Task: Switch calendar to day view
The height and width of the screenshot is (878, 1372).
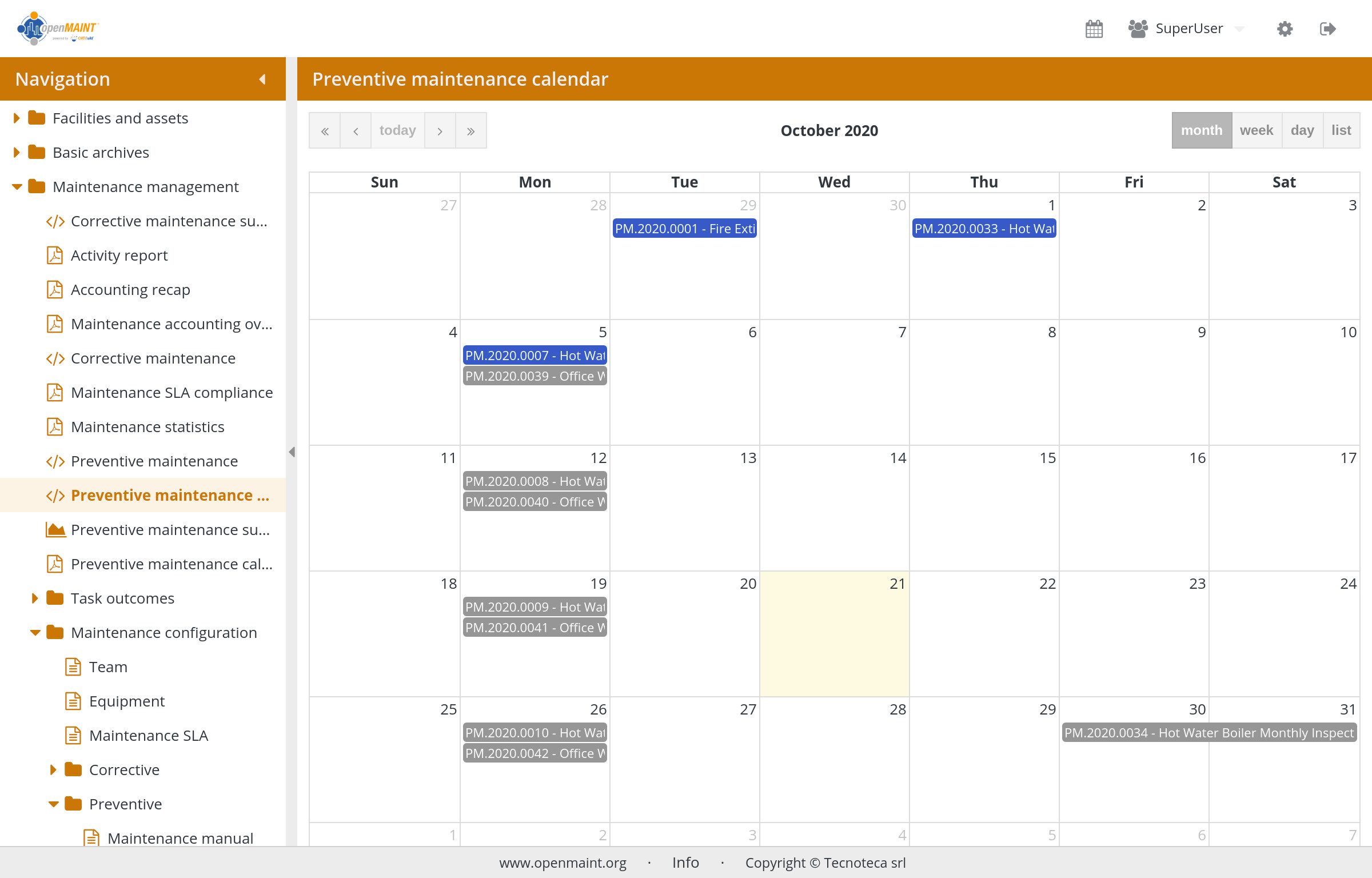Action: [1302, 130]
